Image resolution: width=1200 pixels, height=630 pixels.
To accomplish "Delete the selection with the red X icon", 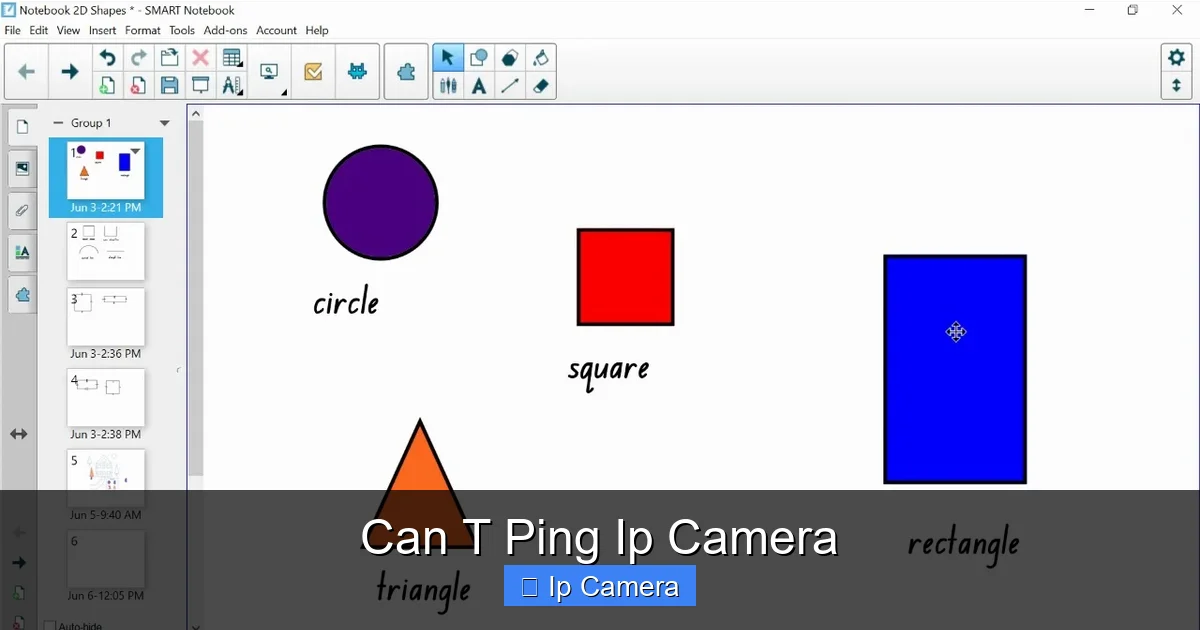I will point(200,58).
